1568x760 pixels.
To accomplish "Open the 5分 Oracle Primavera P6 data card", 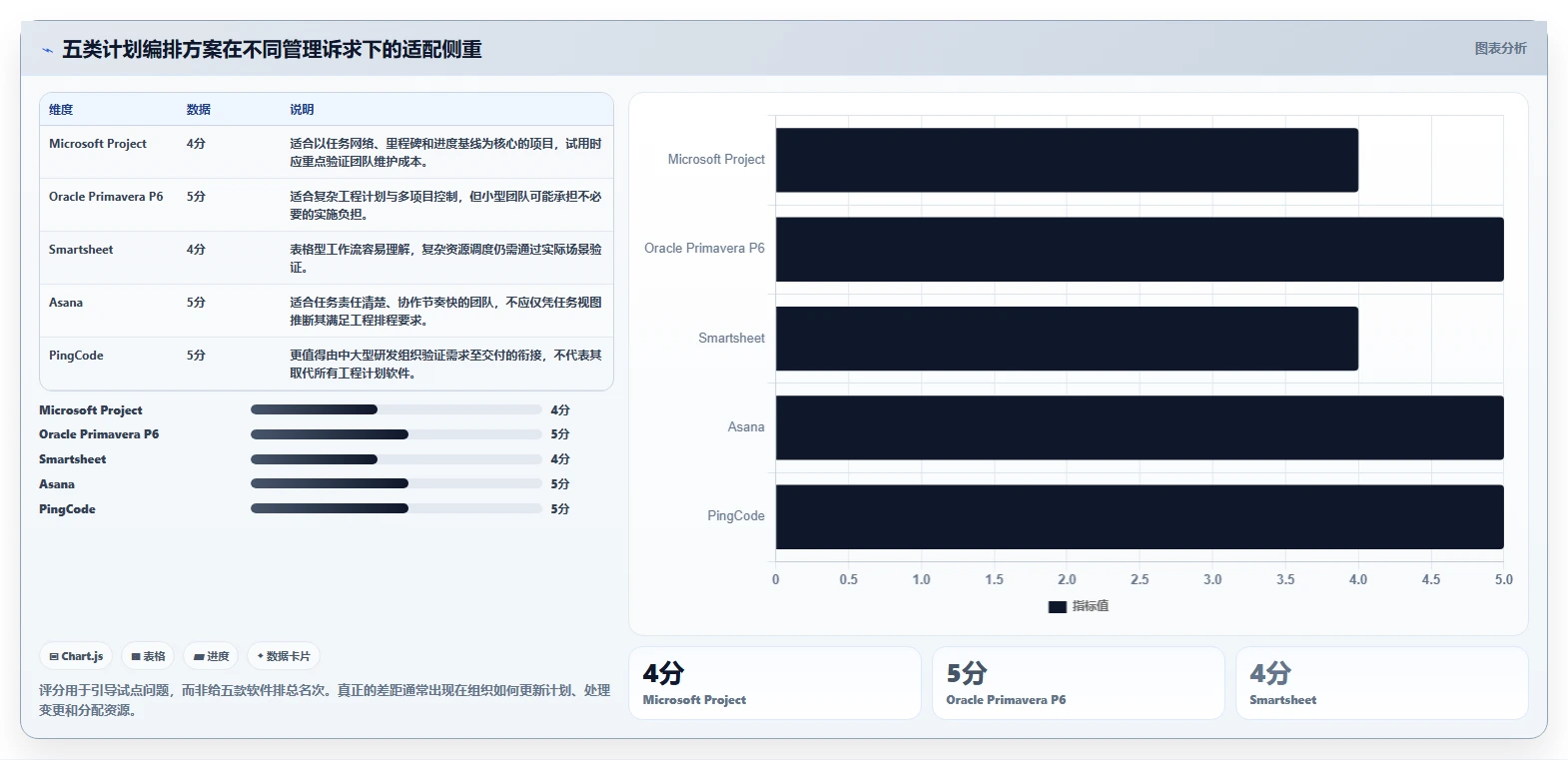I will point(1078,683).
